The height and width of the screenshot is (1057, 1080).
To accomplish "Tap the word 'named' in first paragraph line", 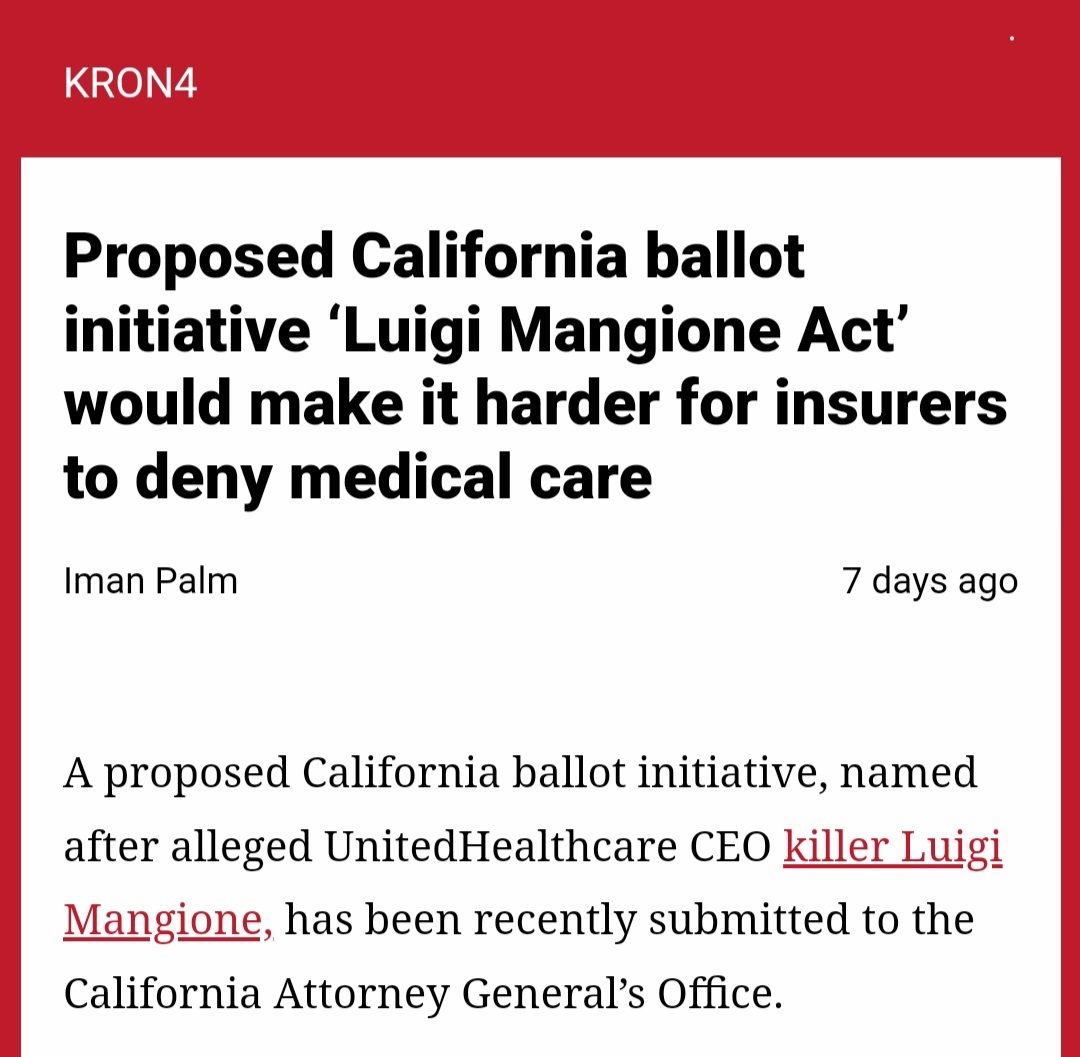I will [908, 773].
